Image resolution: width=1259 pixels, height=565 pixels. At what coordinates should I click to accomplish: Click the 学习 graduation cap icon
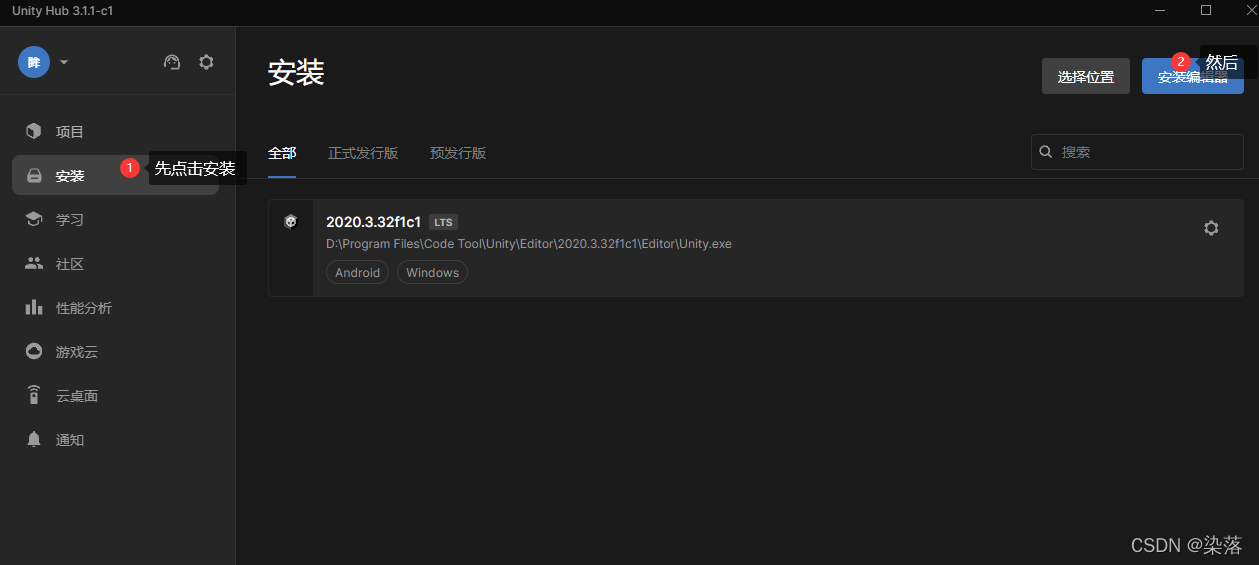click(x=34, y=219)
